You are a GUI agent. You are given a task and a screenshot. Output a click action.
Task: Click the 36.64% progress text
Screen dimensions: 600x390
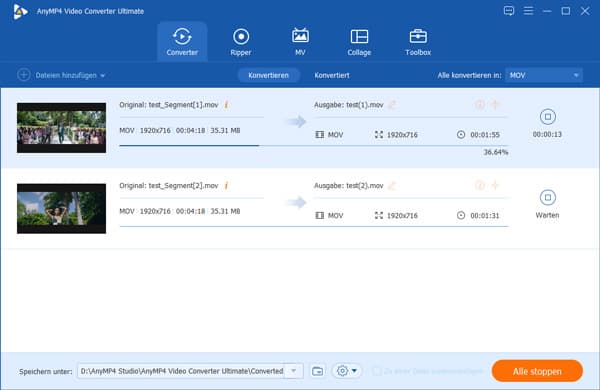coord(496,152)
